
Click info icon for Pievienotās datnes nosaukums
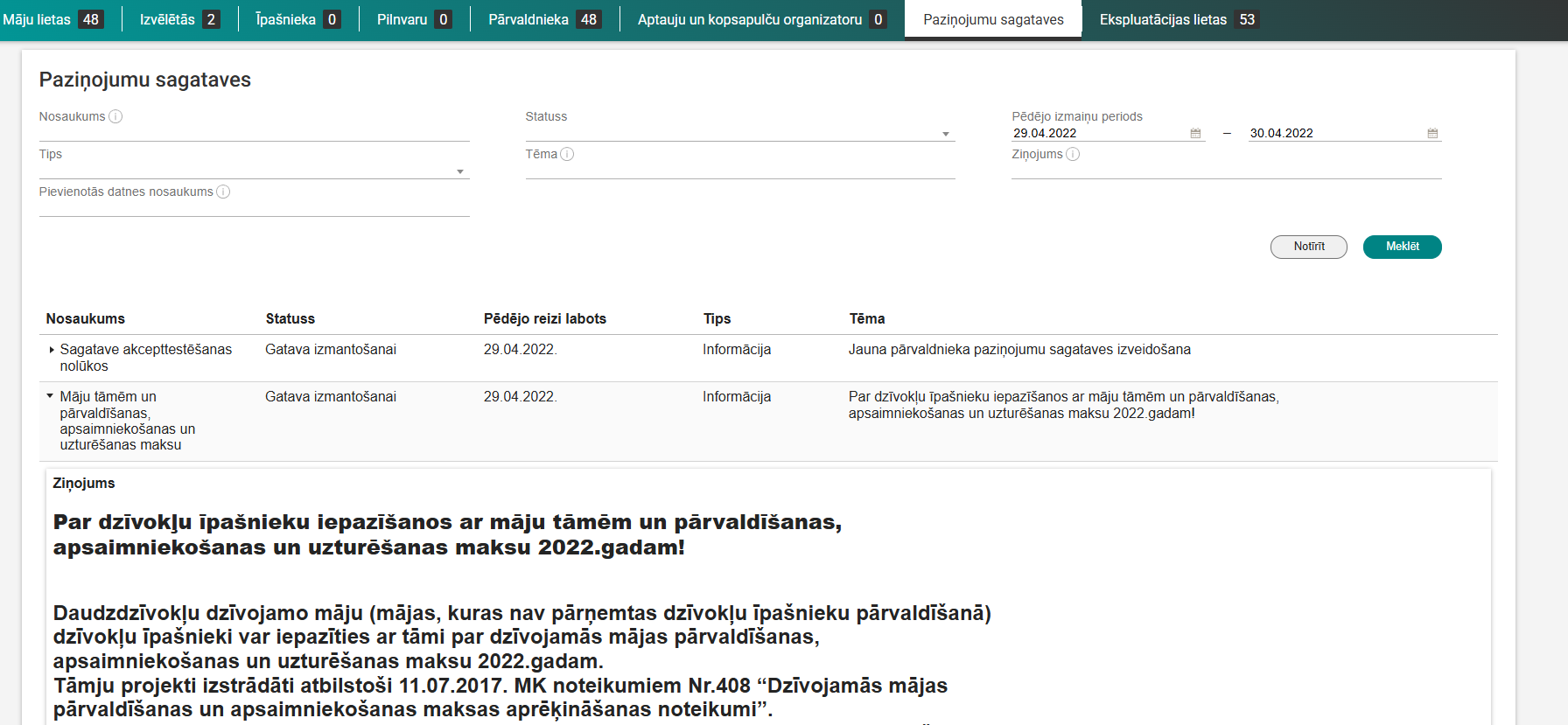(x=223, y=192)
